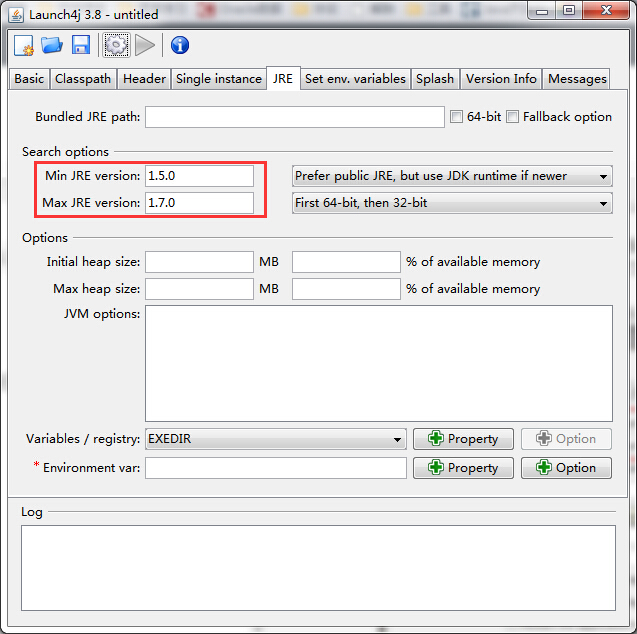Open the Classpath tab
The image size is (637, 634).
(x=83, y=79)
